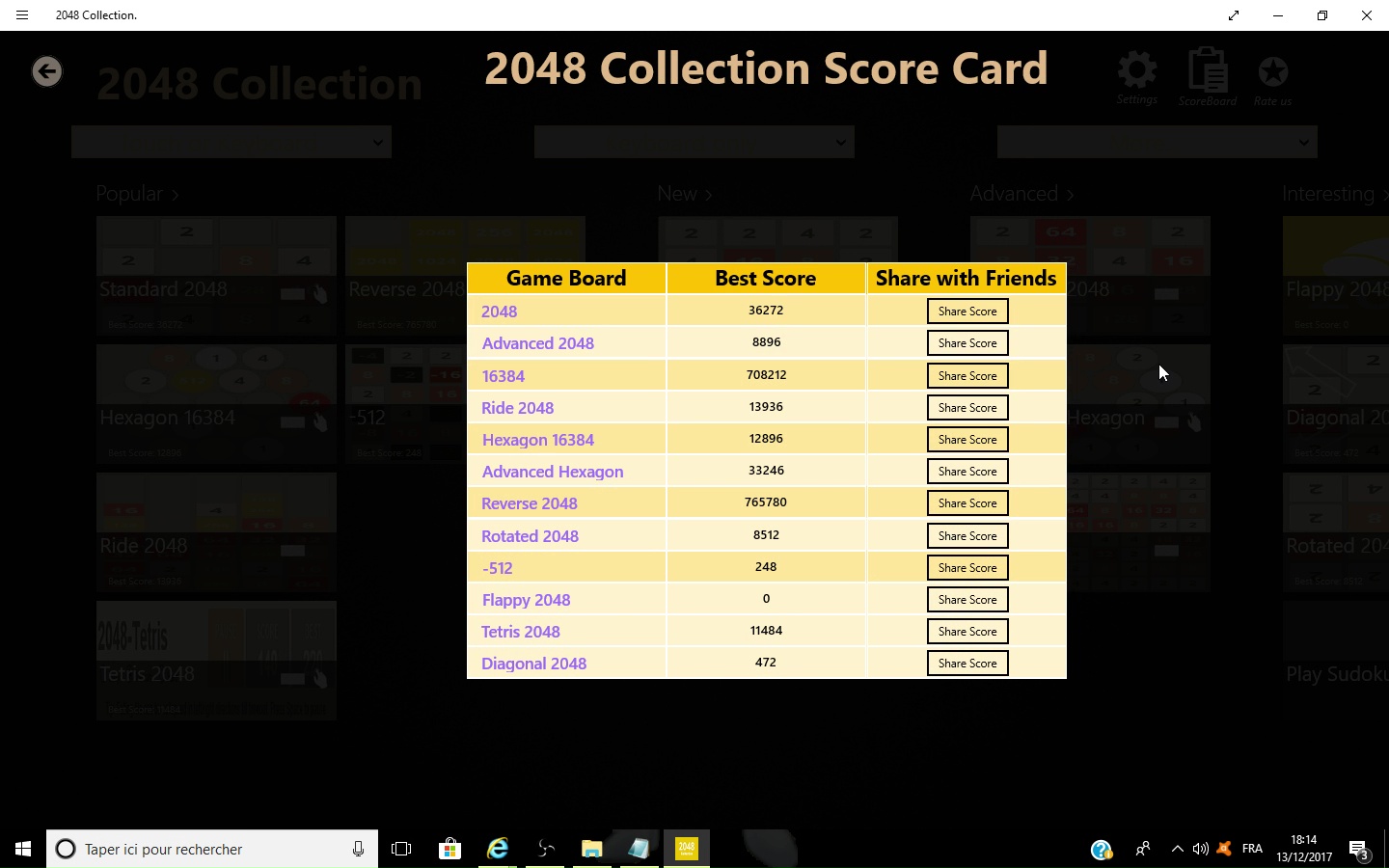
Task: Click the back arrow icon
Action: tap(46, 71)
